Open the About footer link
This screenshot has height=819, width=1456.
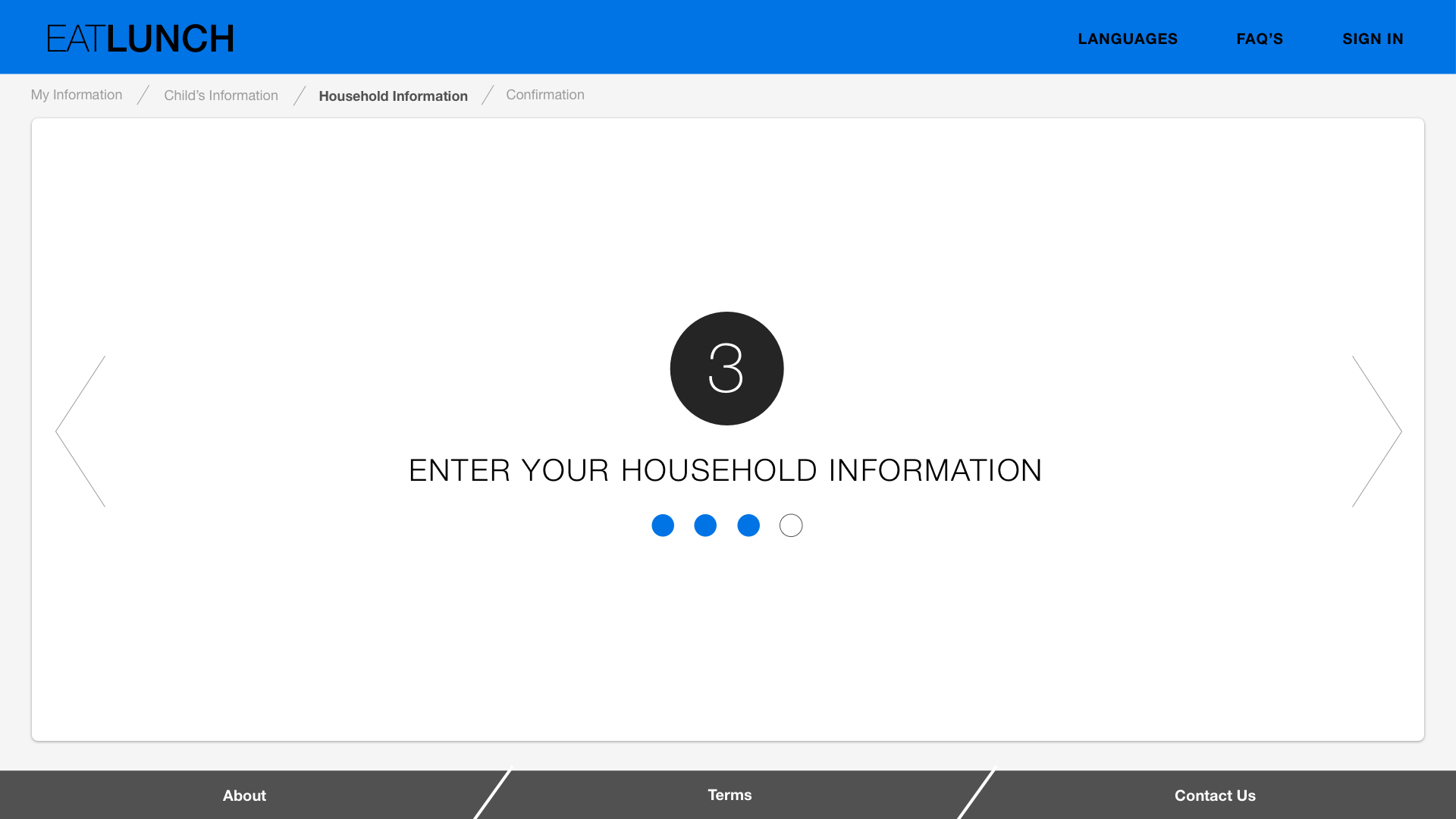244,795
